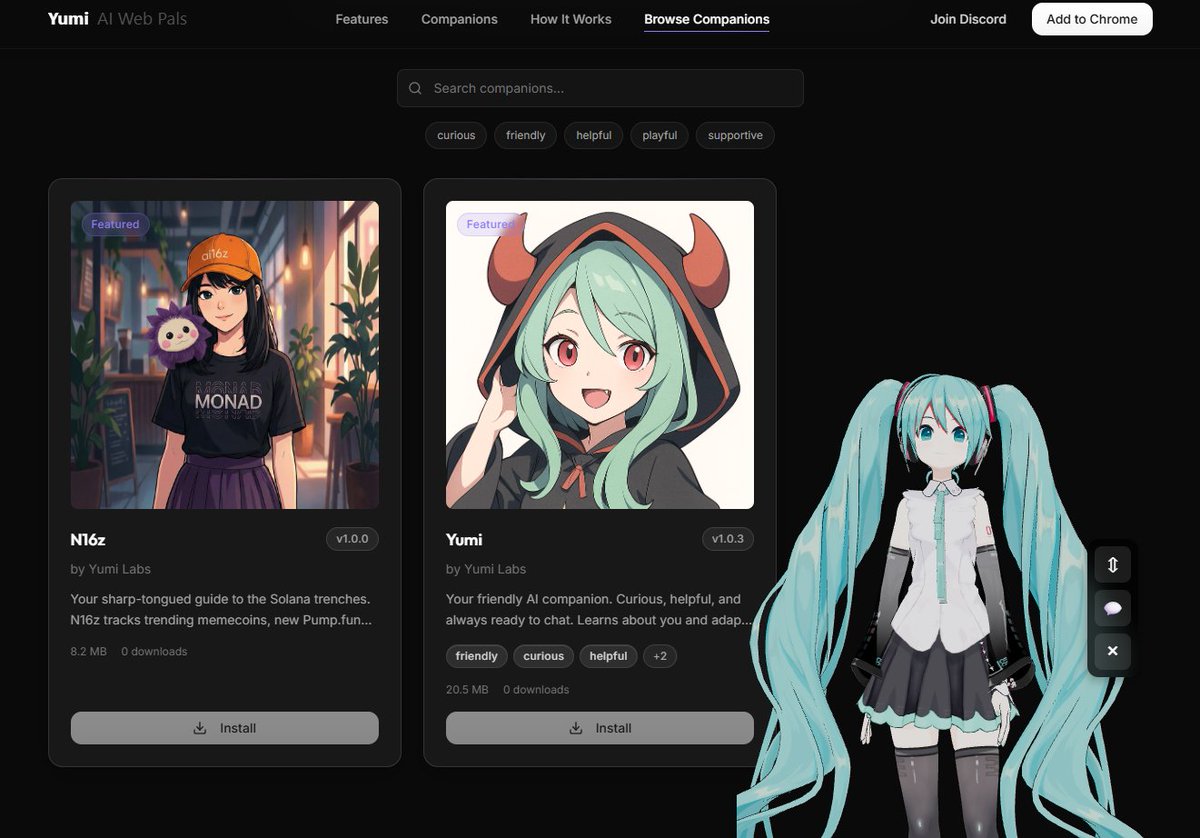Viewport: 1200px width, 838px height.
Task: Expand the +2 more tags chip
Action: pos(660,656)
